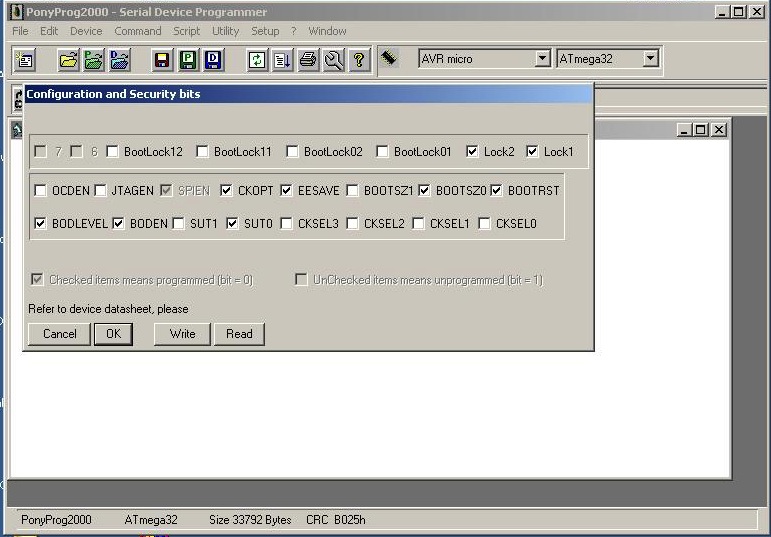
Task: Check the CKSEL1 fuse checkbox
Action: pyautogui.click(x=418, y=224)
